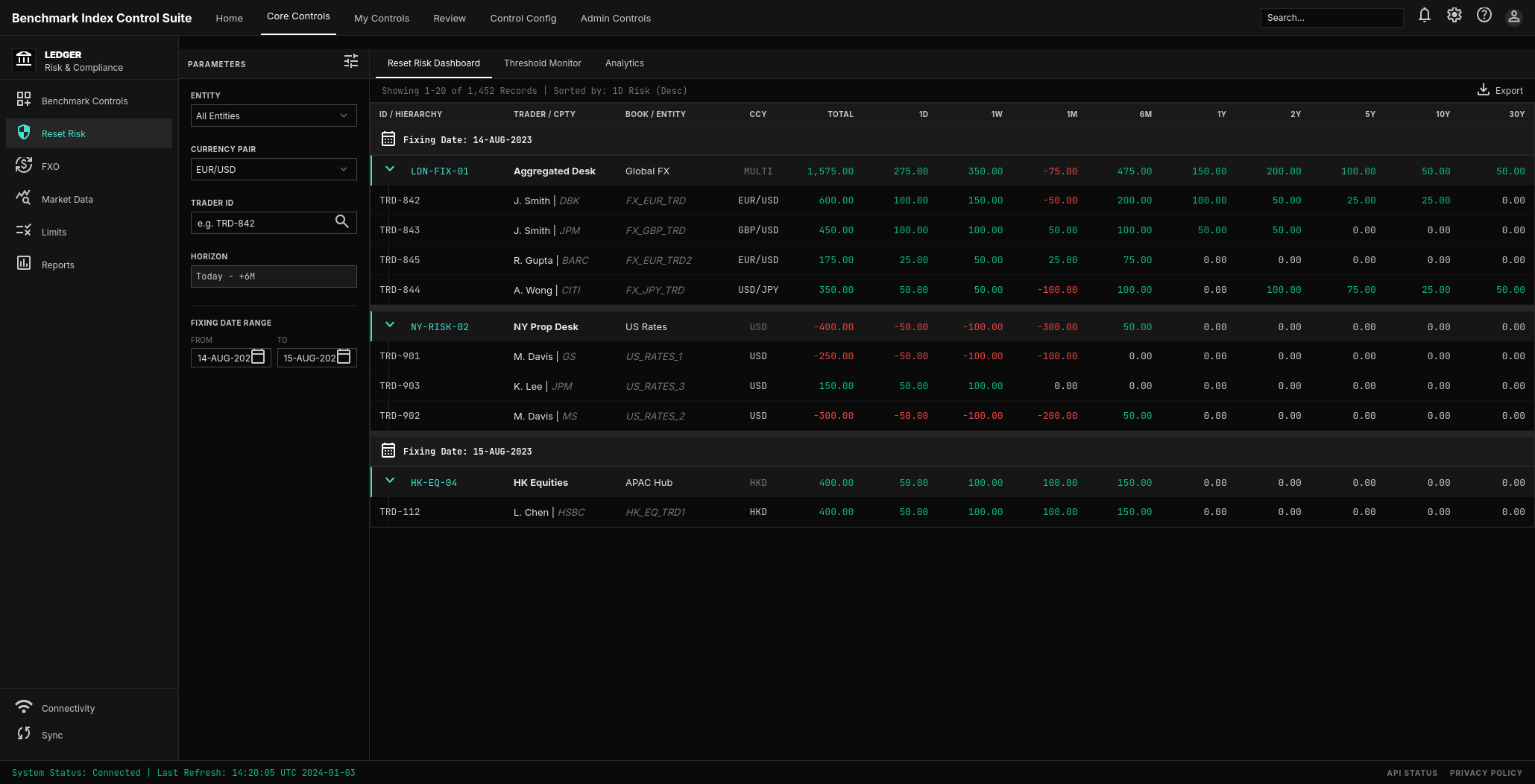Select row TRD-845
The width and height of the screenshot is (1535, 784).
coord(952,260)
